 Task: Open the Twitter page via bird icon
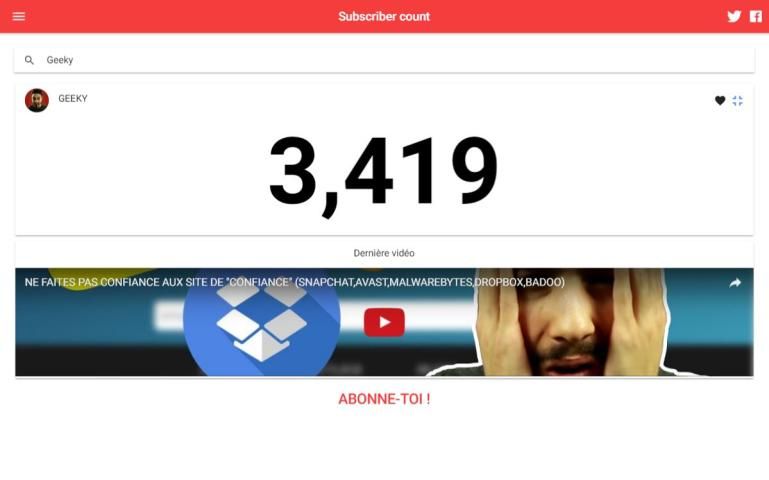tap(734, 17)
